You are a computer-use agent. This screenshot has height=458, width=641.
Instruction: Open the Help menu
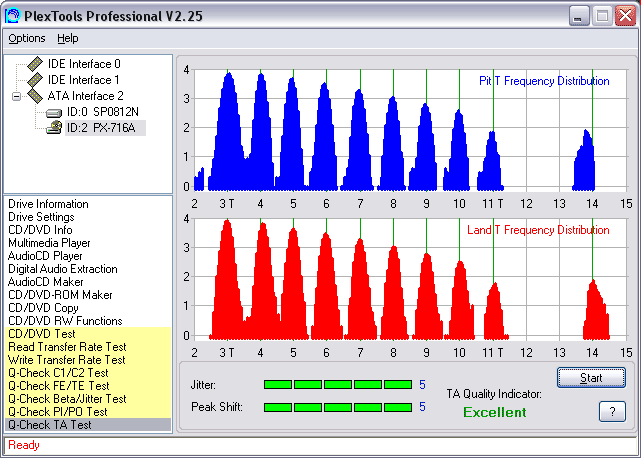coord(67,38)
